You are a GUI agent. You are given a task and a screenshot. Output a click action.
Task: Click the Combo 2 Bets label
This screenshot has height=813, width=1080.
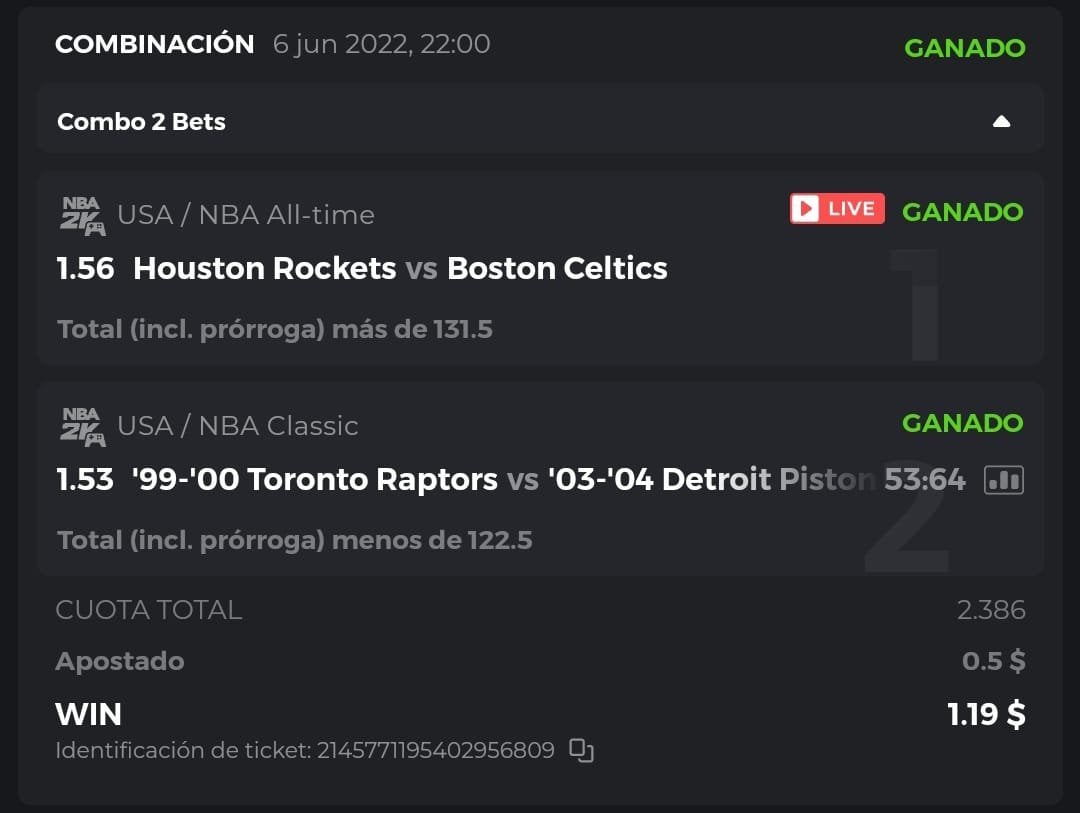point(141,122)
